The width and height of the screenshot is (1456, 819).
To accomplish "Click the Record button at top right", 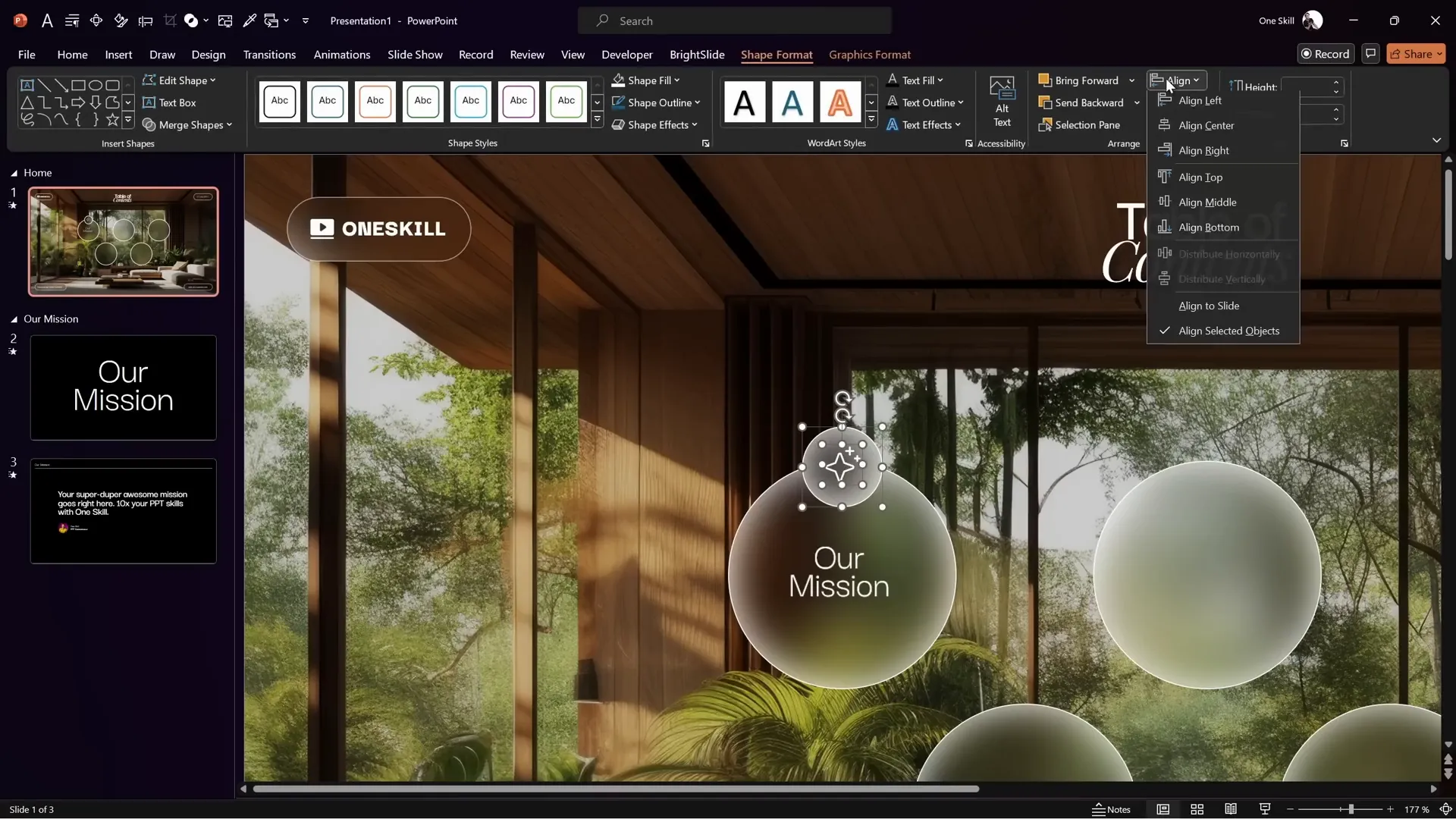I will pyautogui.click(x=1326, y=54).
